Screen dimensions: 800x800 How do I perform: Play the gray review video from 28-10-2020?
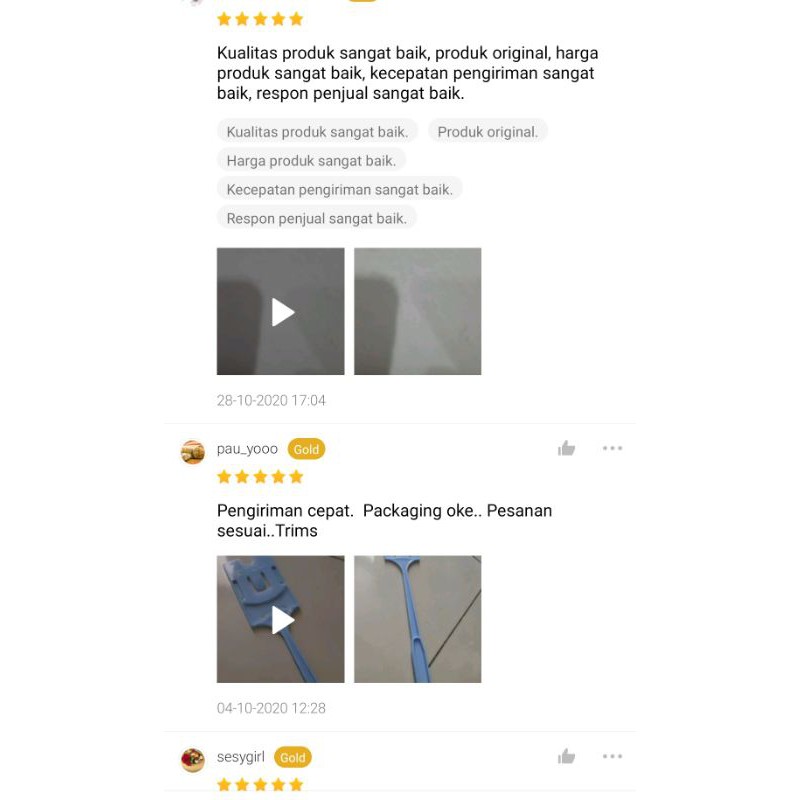(x=281, y=311)
